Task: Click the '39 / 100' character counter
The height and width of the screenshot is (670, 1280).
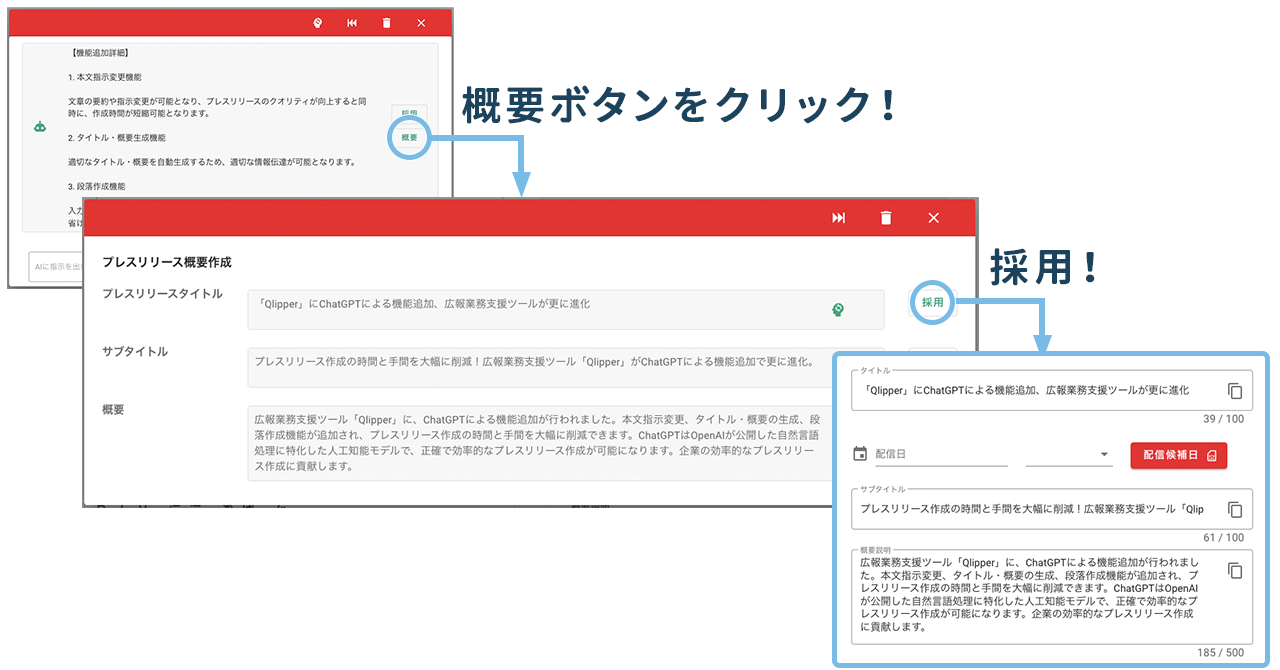Action: point(1224,419)
